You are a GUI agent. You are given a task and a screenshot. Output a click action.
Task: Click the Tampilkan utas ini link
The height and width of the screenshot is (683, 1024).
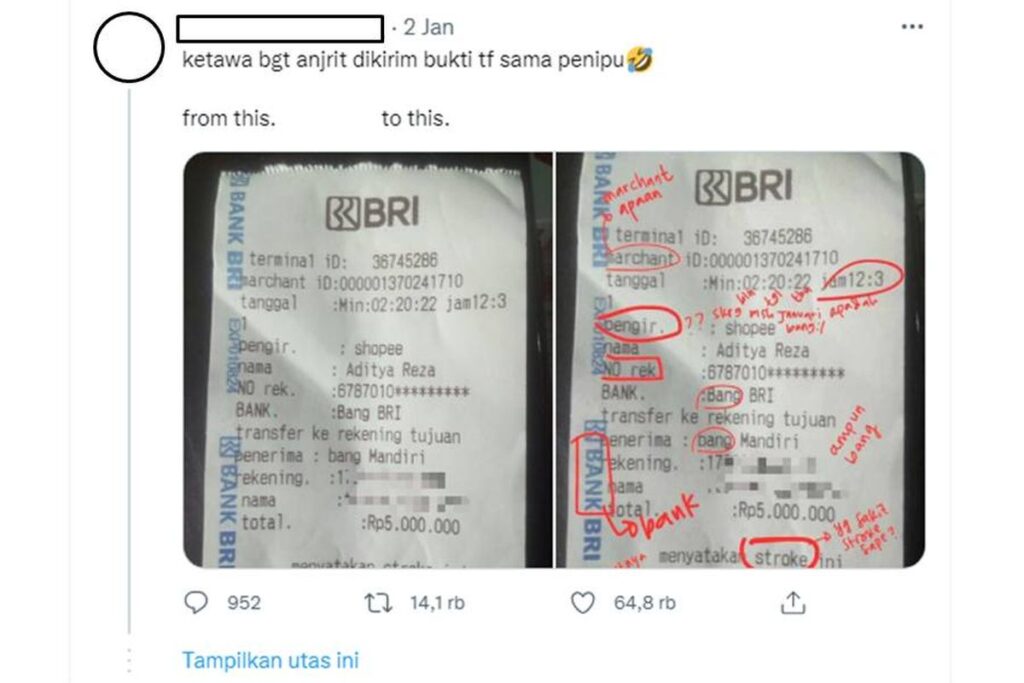coord(270,660)
